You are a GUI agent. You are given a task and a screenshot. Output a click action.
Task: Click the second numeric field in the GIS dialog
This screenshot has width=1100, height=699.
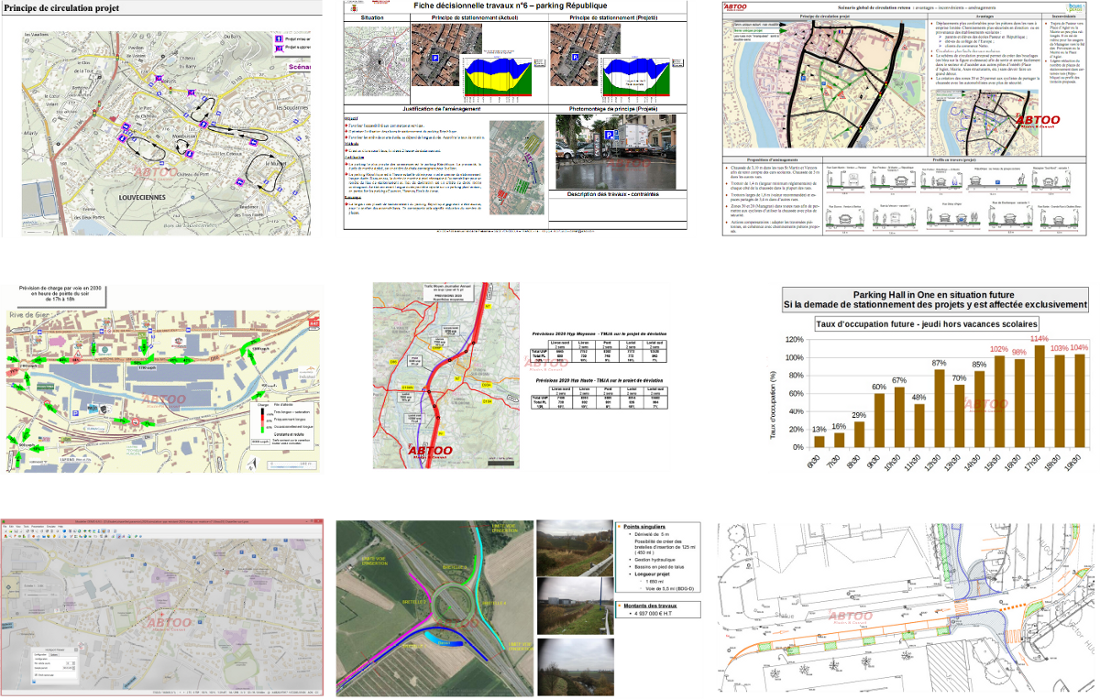point(68,668)
